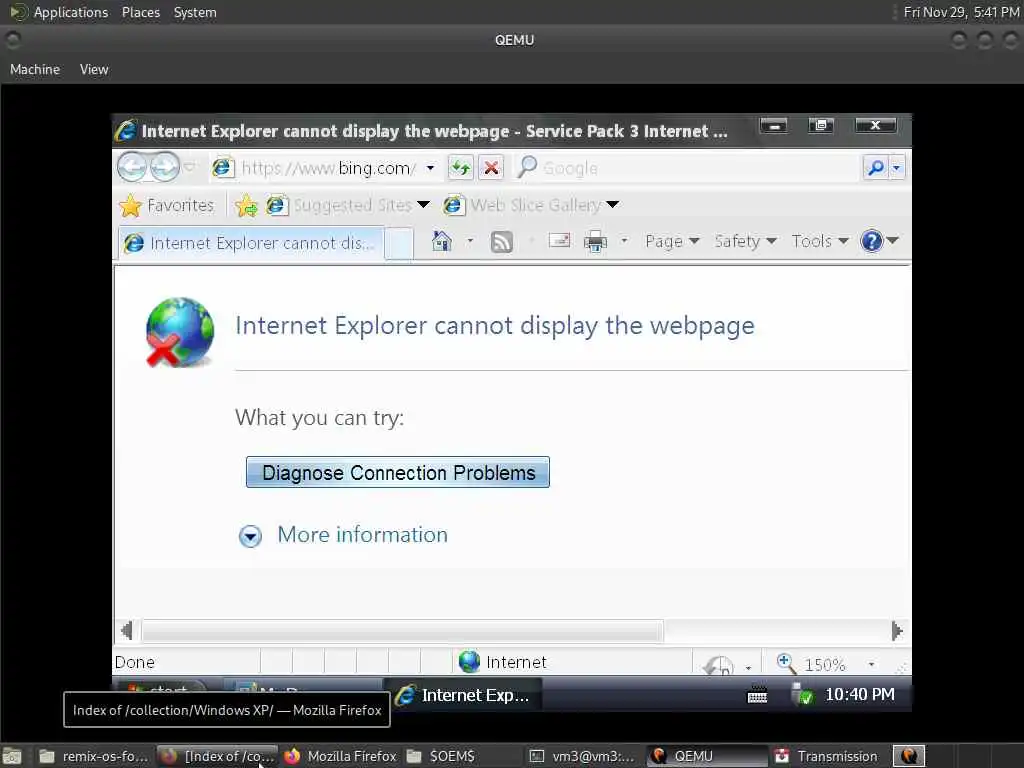Expand the address bar URL dropdown

click(x=430, y=168)
